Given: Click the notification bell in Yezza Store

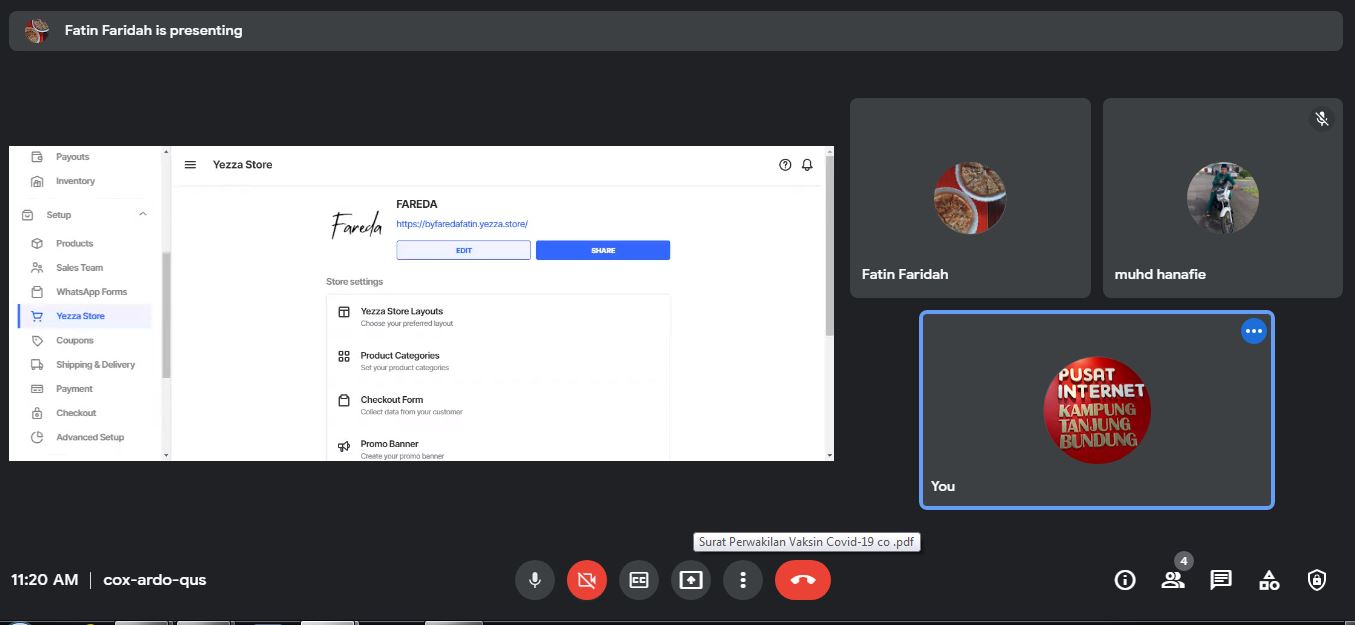Looking at the screenshot, I should (807, 165).
